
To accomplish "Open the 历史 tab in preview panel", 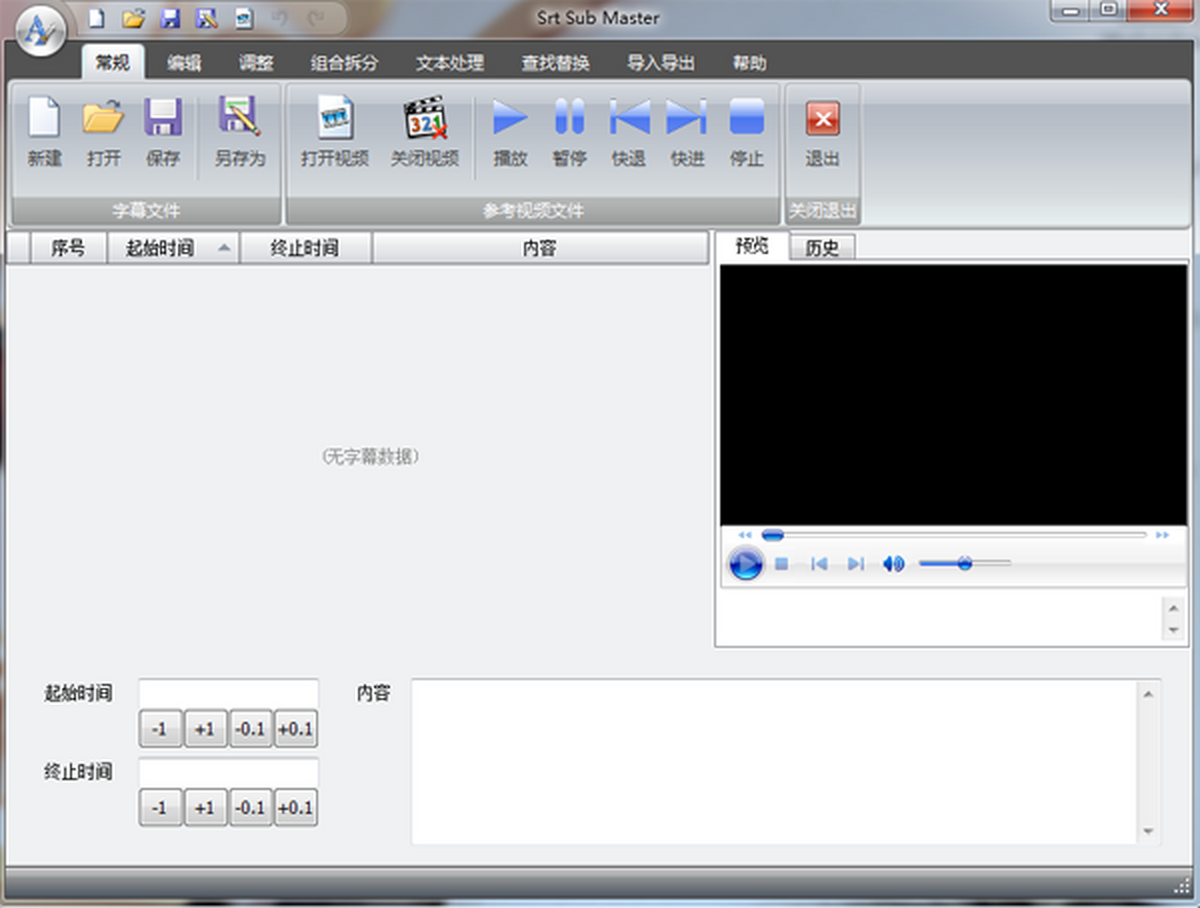I will (x=822, y=248).
